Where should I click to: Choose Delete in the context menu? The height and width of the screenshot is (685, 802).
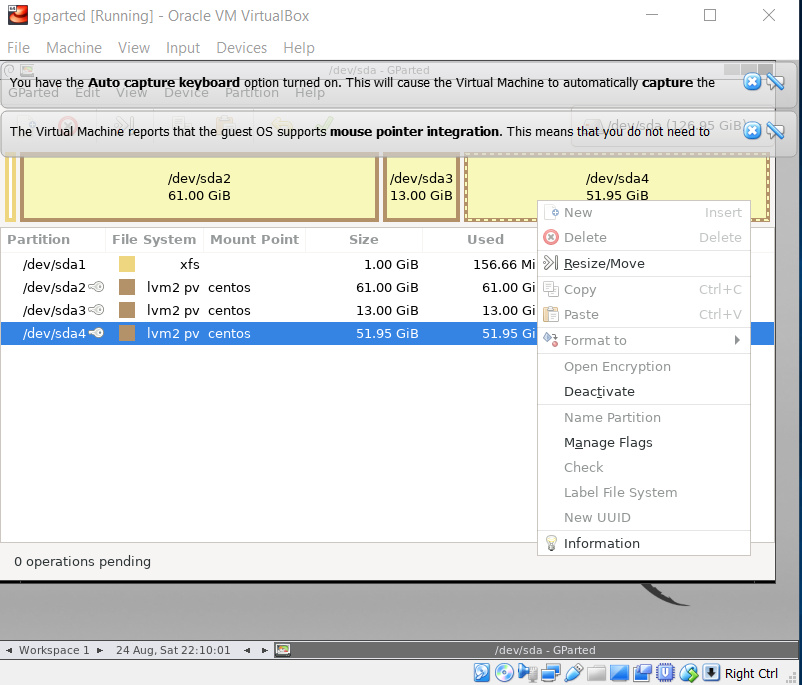click(x=643, y=237)
